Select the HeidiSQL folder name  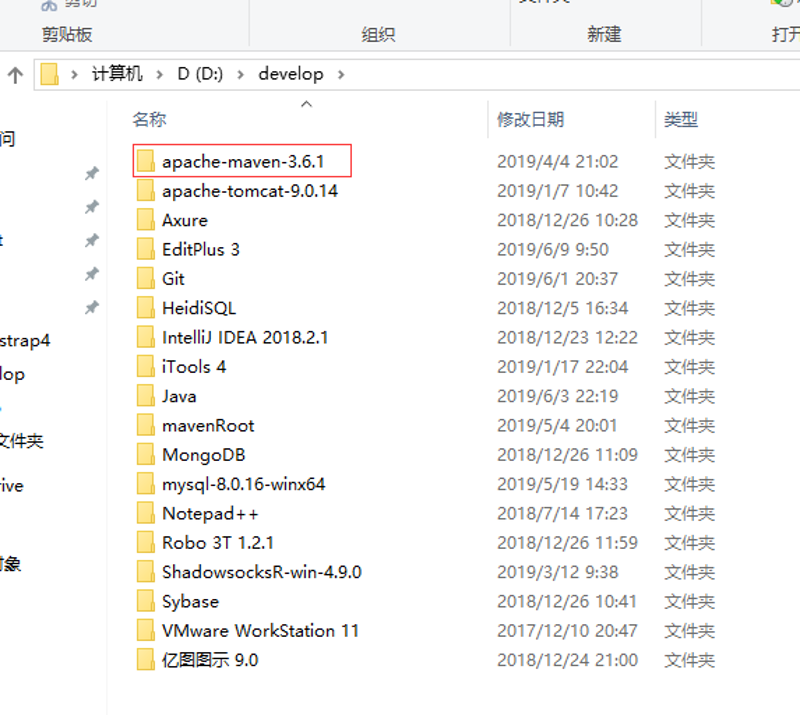coord(199,308)
